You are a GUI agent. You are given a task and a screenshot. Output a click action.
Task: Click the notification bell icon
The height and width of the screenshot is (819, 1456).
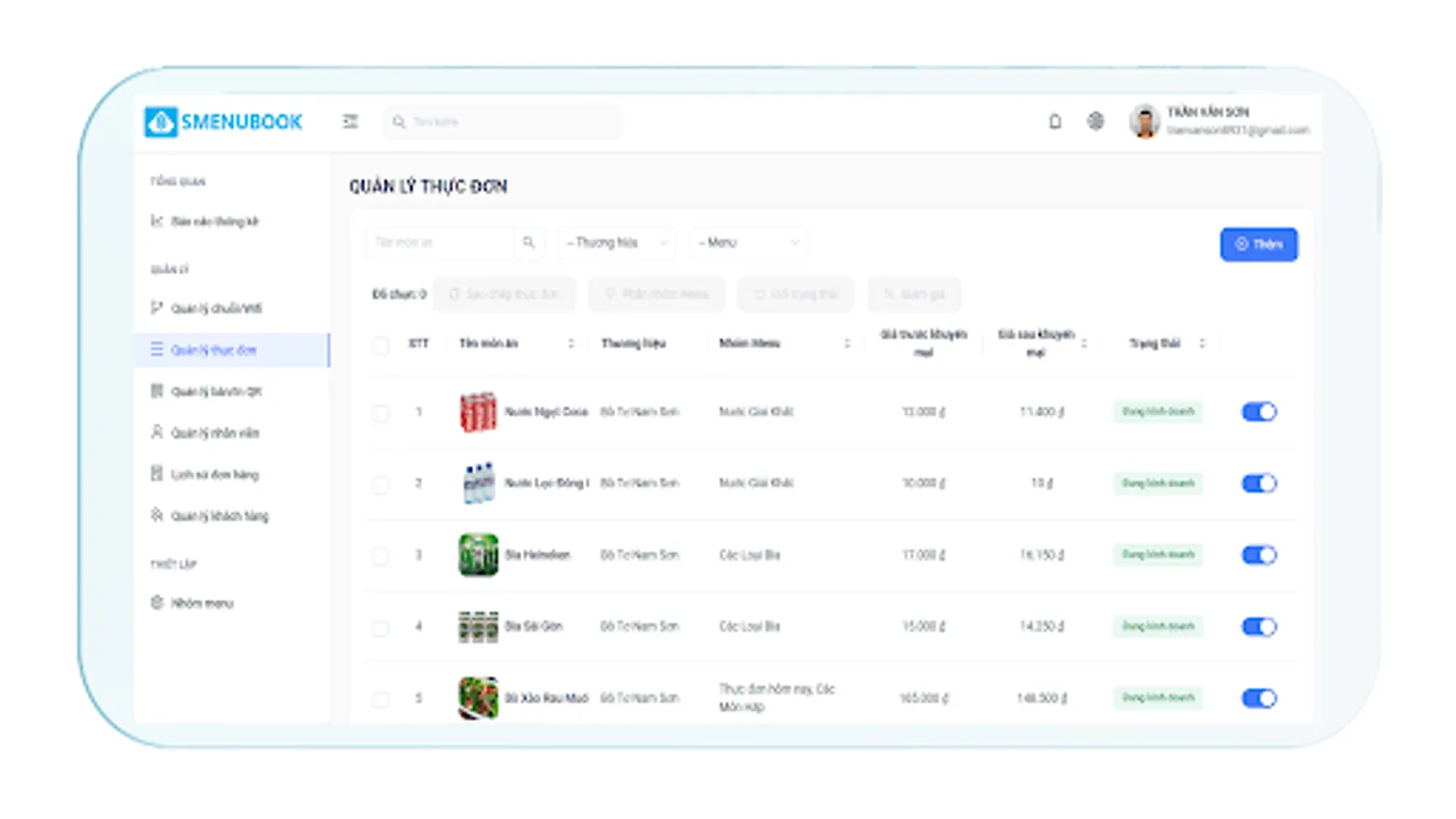click(1055, 121)
